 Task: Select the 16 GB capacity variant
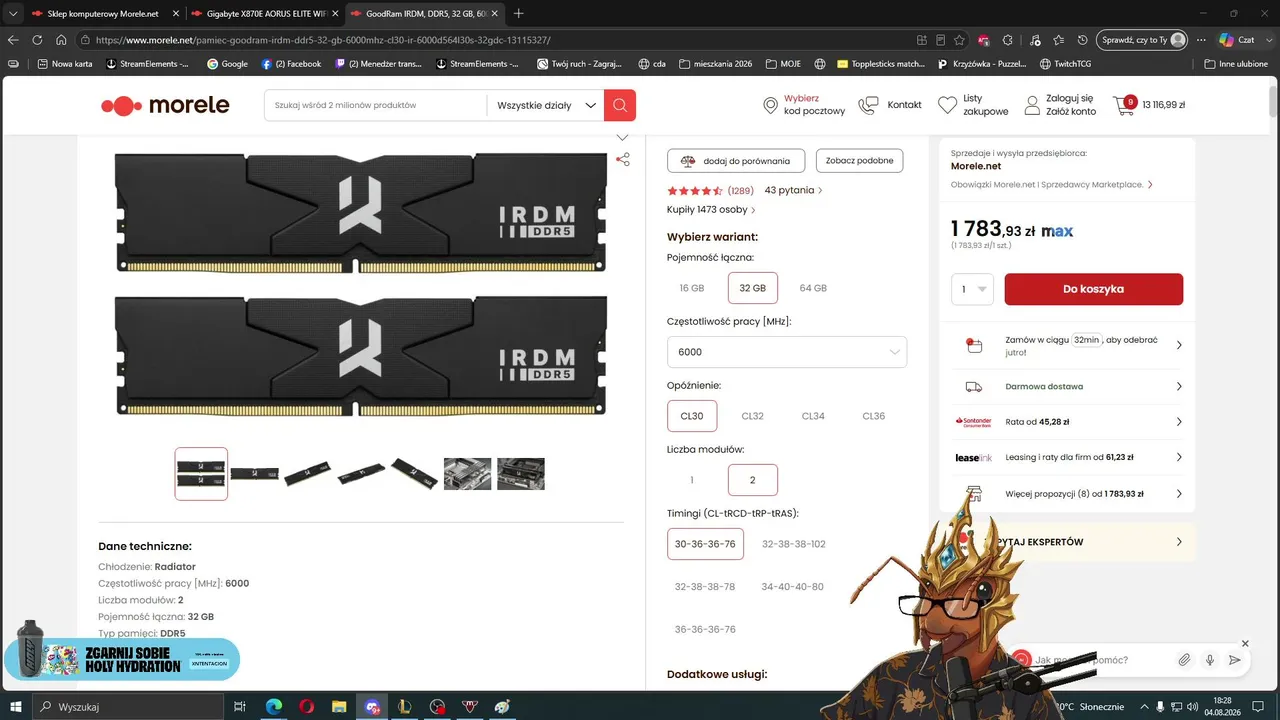692,288
